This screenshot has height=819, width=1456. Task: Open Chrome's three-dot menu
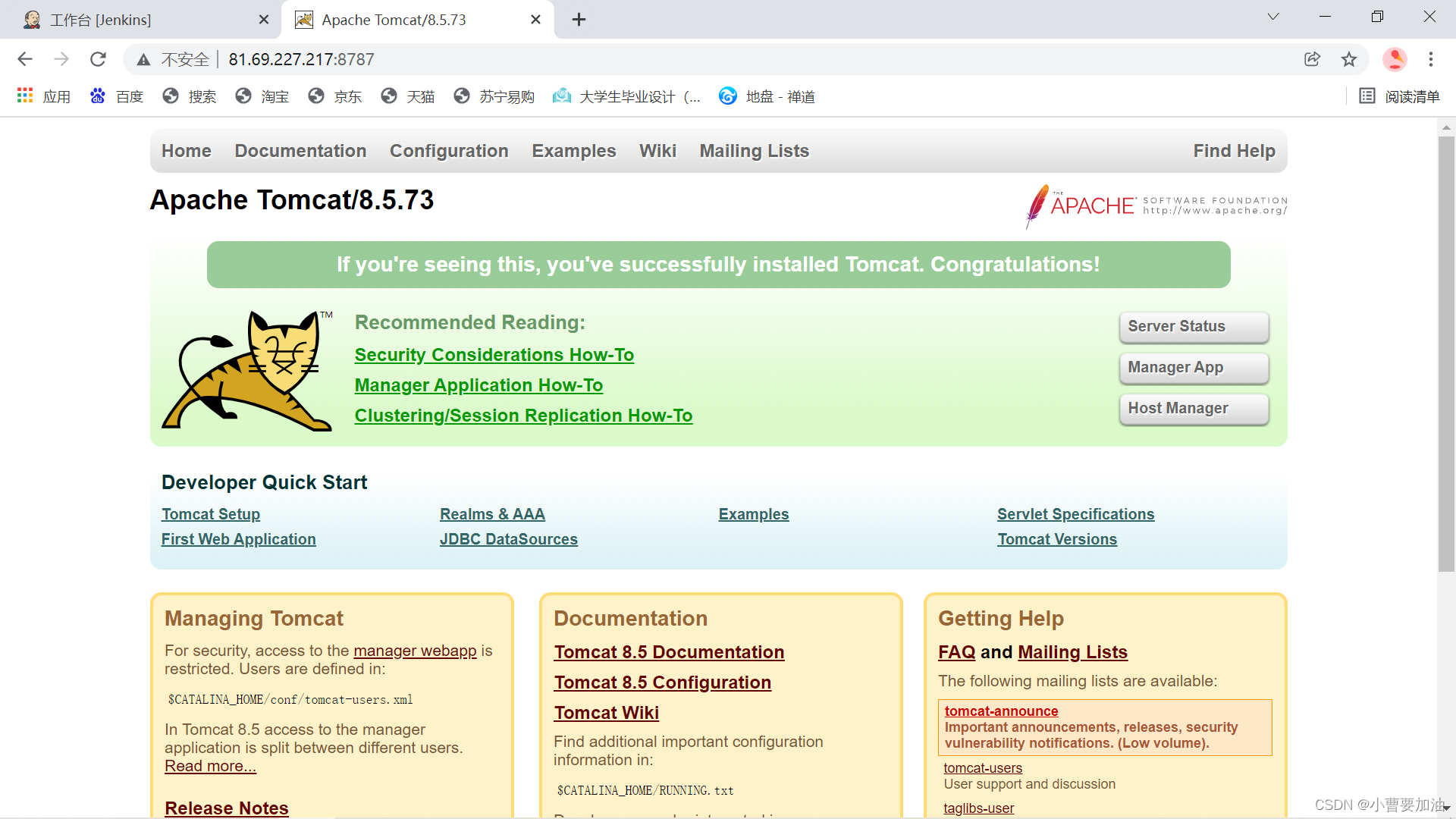pyautogui.click(x=1431, y=59)
